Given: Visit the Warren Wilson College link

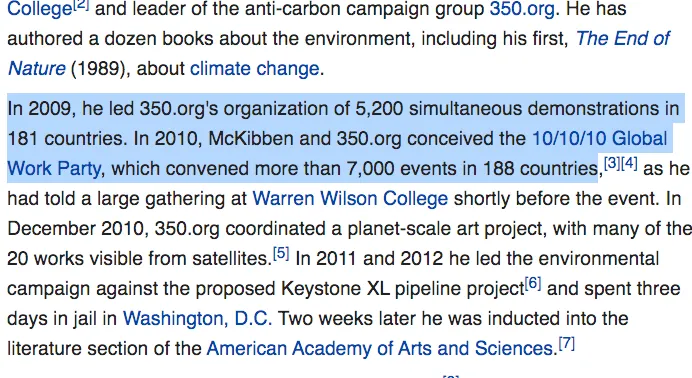Looking at the screenshot, I should 350,198.
